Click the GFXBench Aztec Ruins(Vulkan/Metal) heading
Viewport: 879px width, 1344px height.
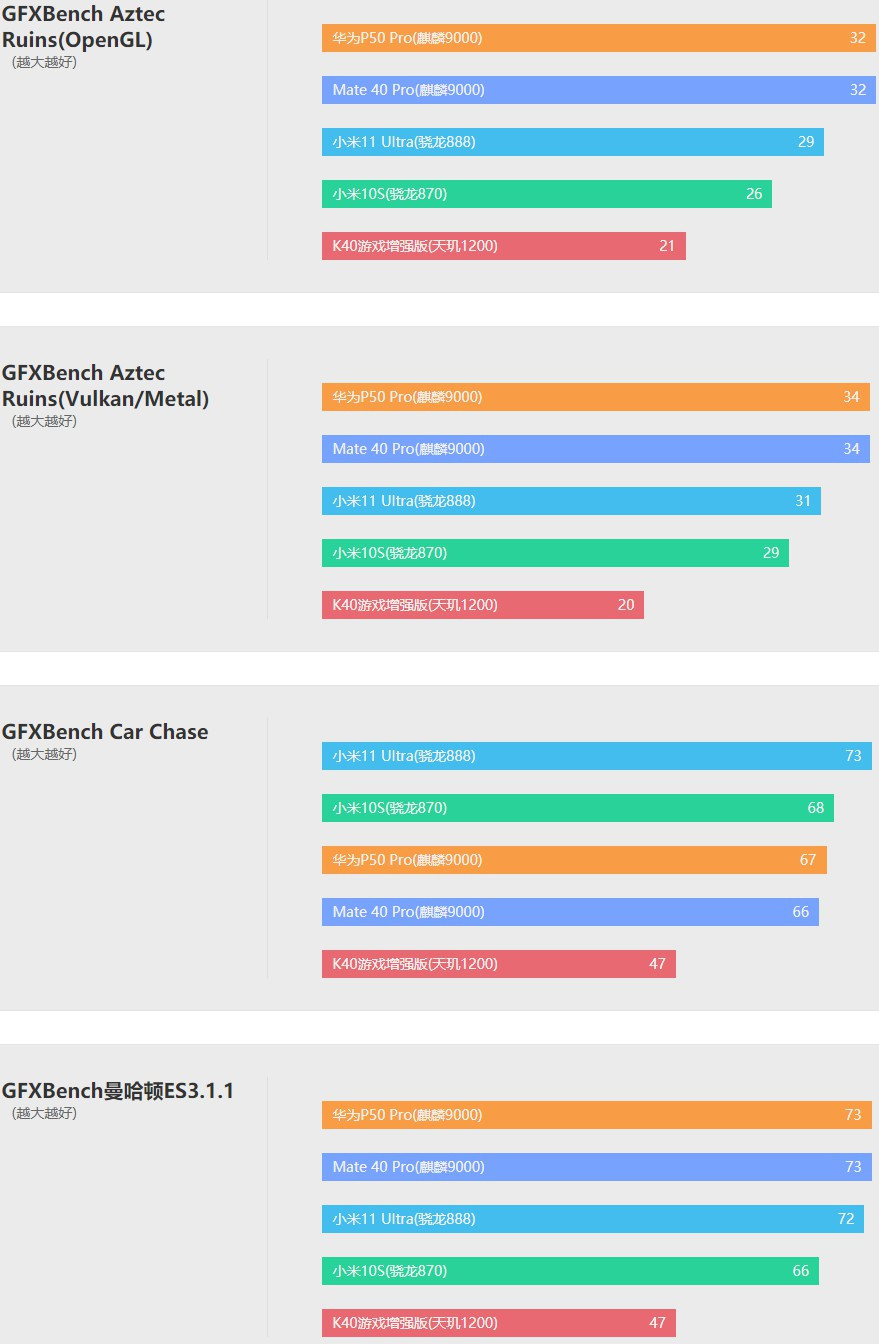(105, 386)
